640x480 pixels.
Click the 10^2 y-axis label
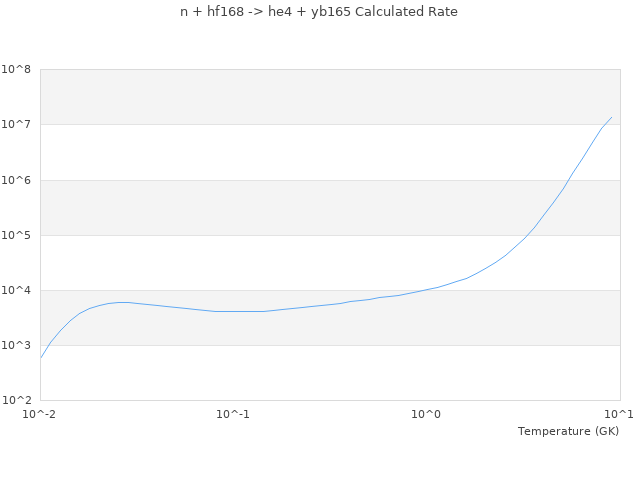pyautogui.click(x=16, y=400)
